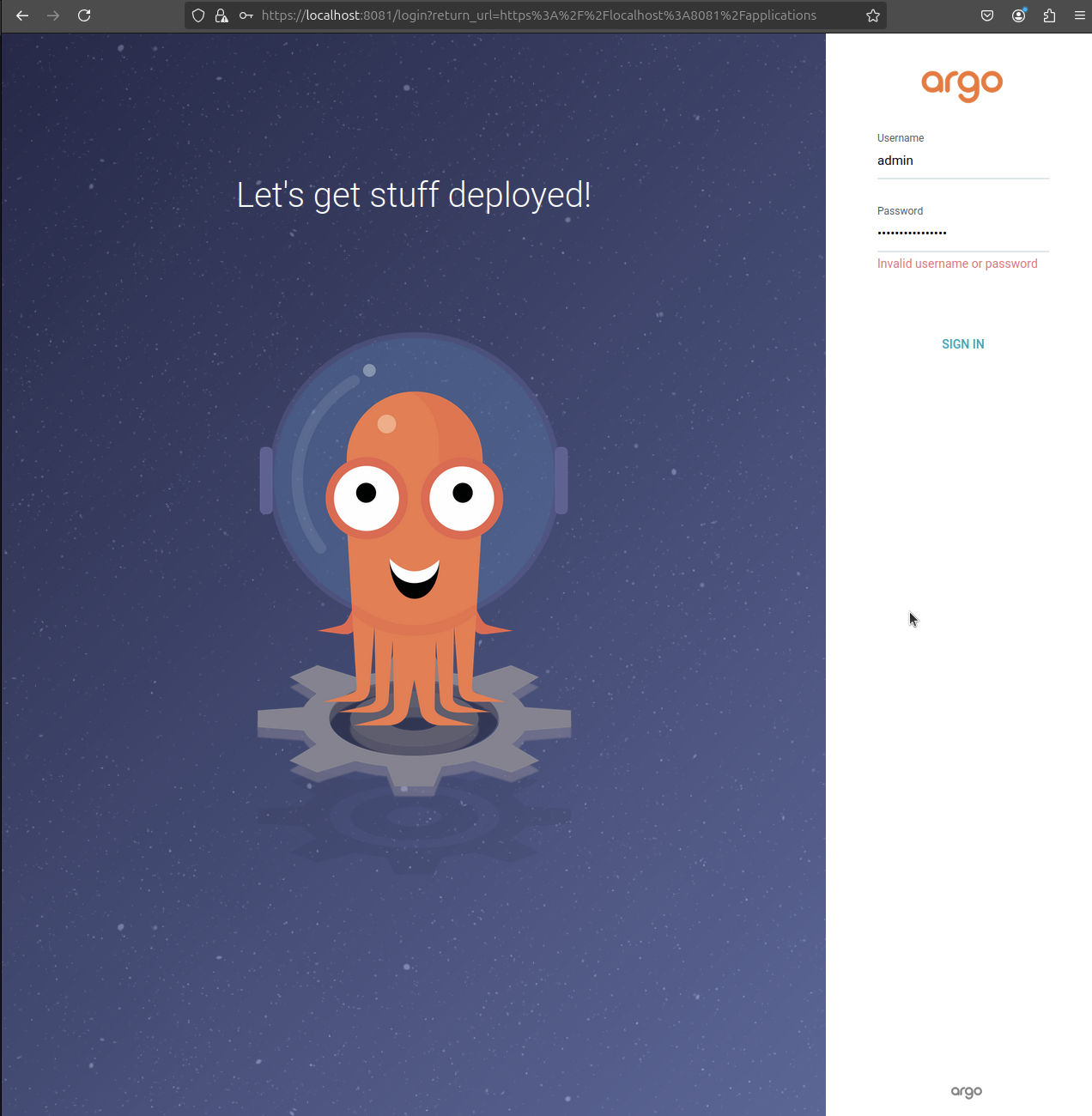Click the 'Invalid username or password' message
The image size is (1092, 1116).
pyautogui.click(x=957, y=264)
